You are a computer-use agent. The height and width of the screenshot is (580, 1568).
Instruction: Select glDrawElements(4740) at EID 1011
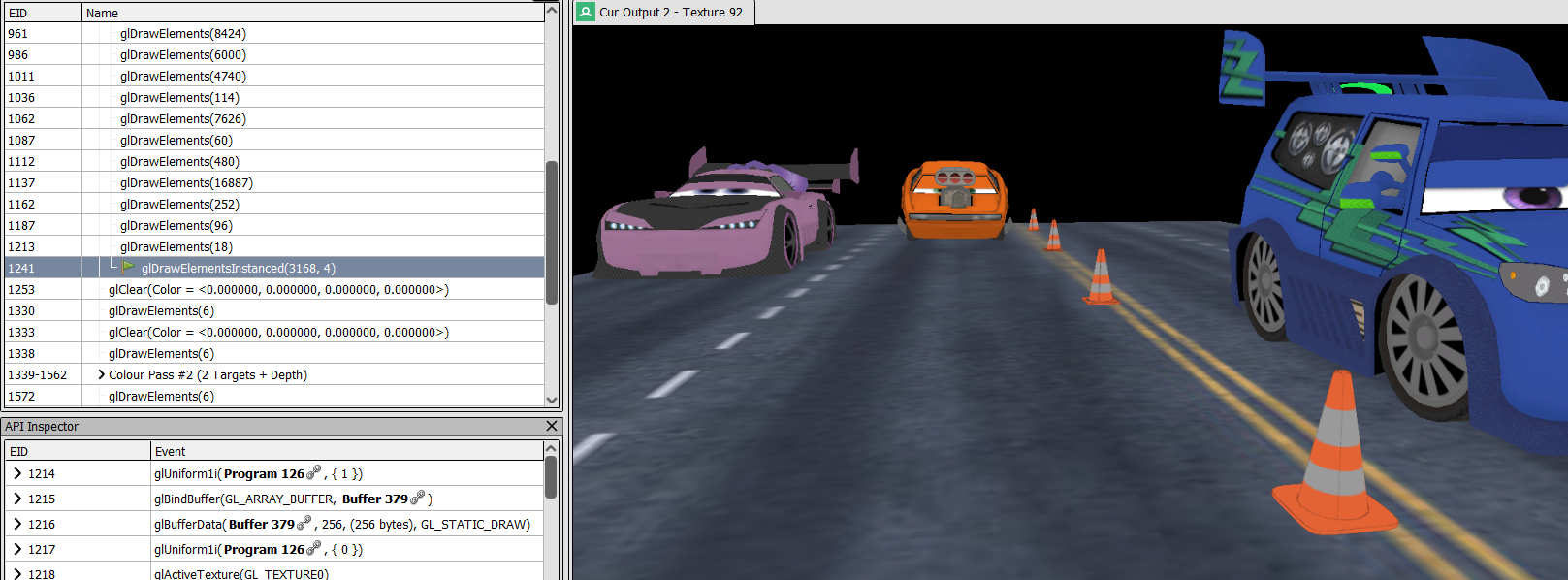click(x=183, y=76)
